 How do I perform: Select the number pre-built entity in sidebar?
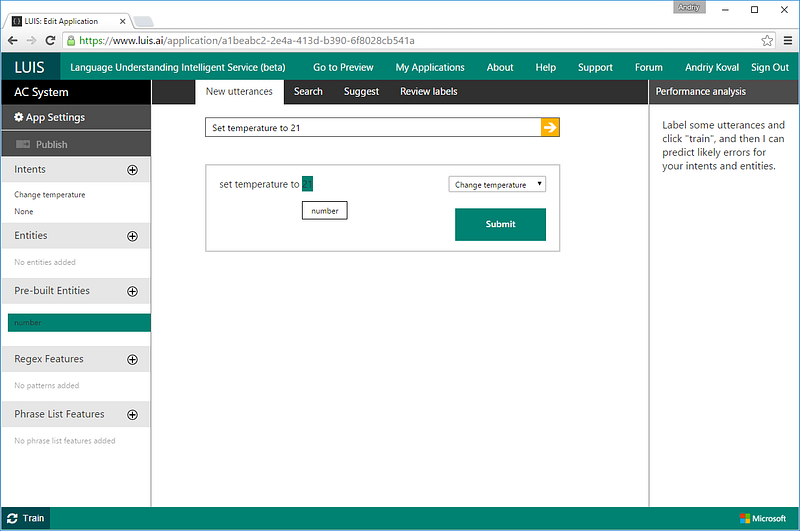(79, 323)
